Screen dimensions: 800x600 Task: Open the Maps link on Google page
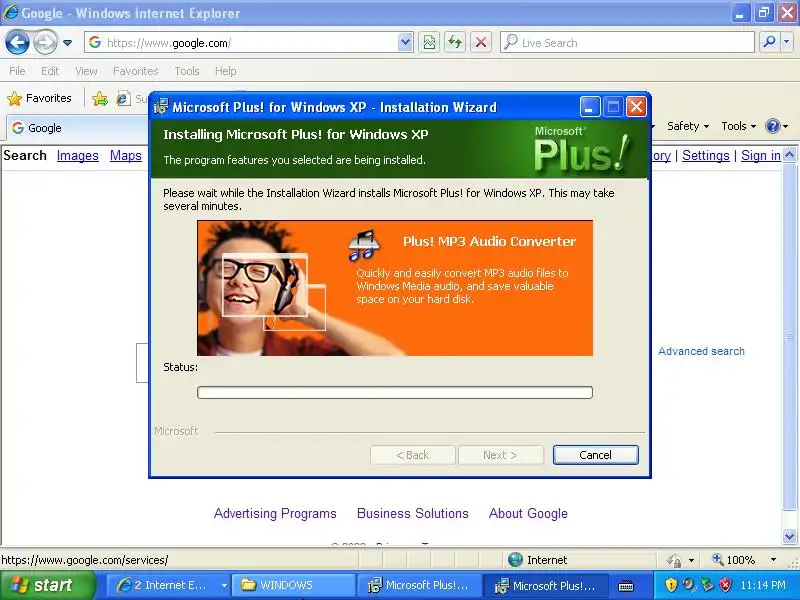126,156
